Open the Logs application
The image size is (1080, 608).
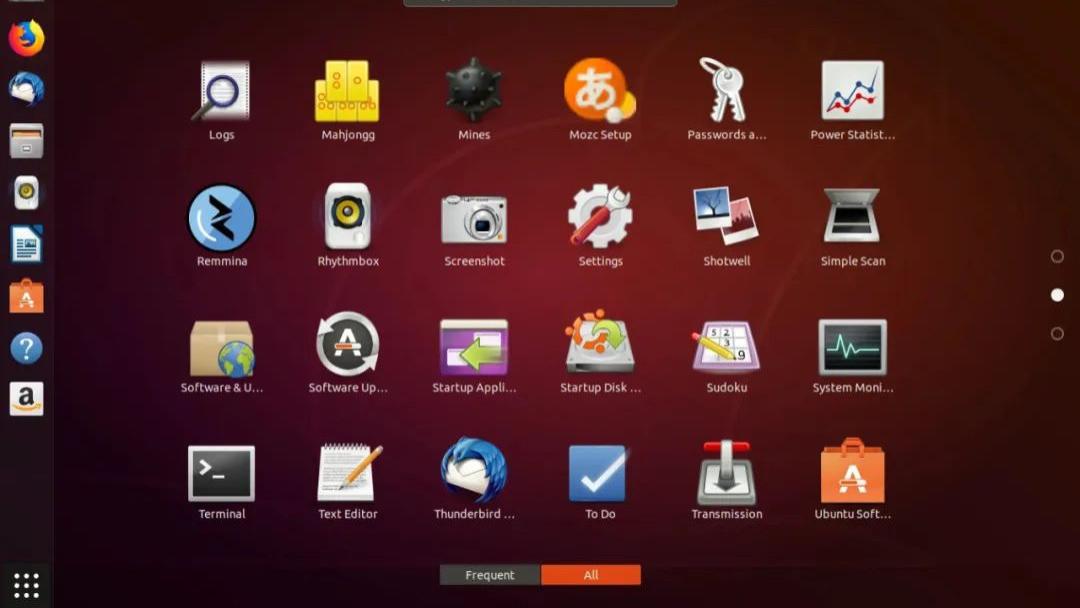click(221, 101)
